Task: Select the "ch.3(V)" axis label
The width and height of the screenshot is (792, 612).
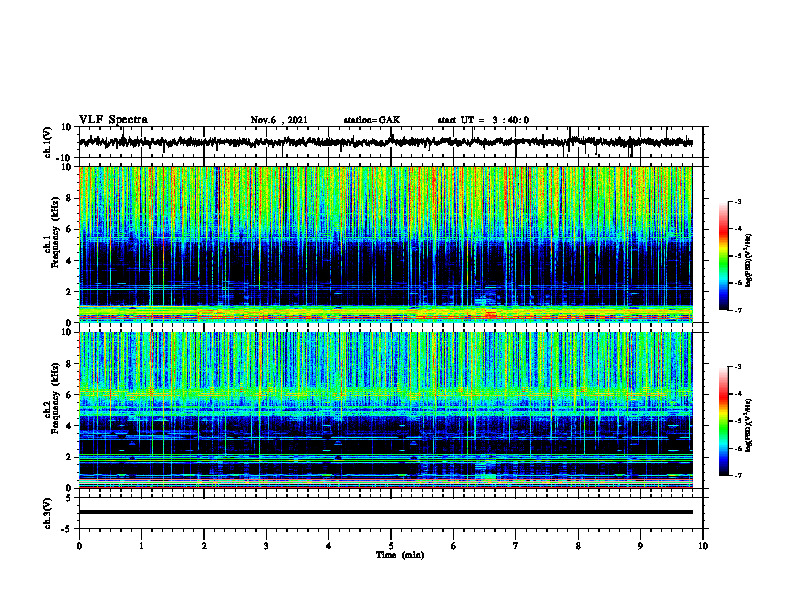Action: point(47,513)
